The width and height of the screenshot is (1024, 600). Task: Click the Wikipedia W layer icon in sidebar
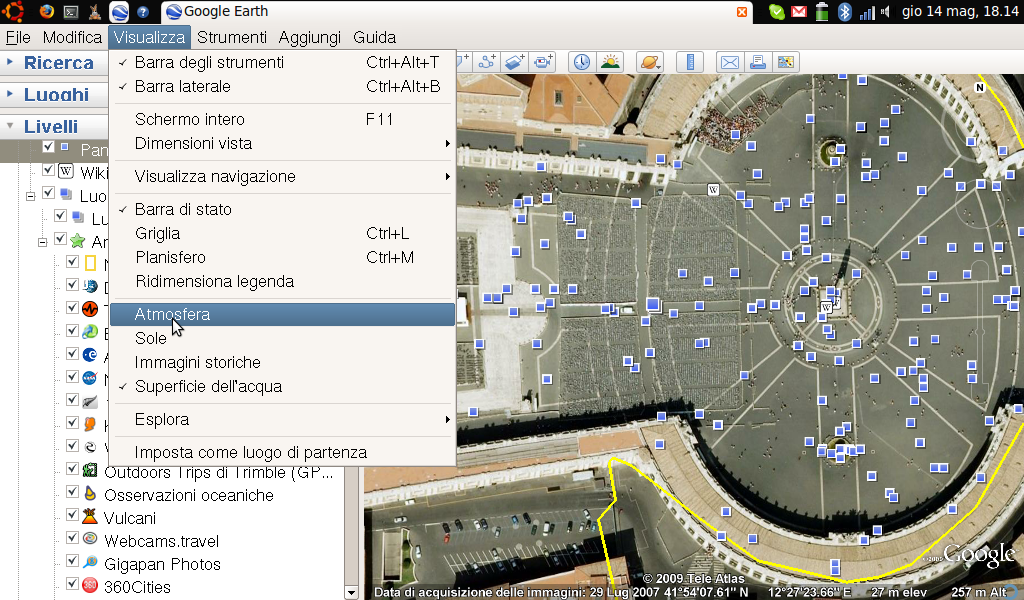66,171
